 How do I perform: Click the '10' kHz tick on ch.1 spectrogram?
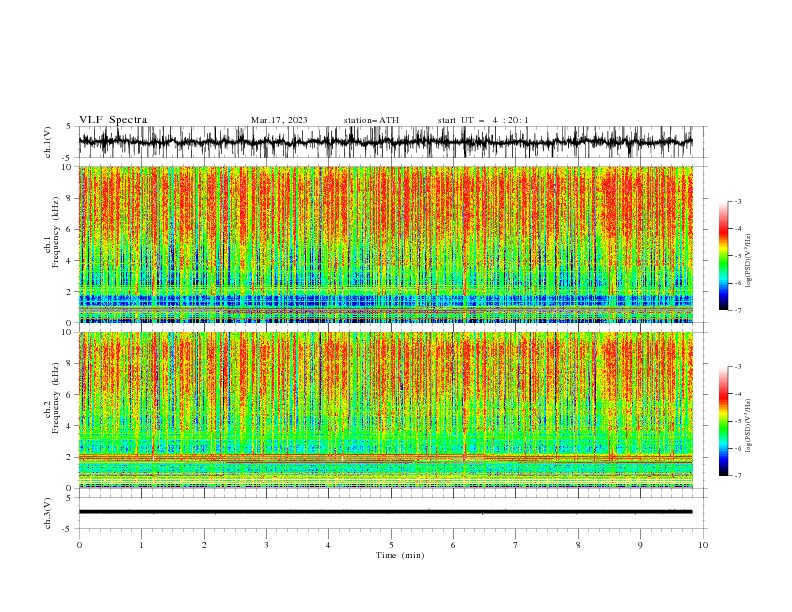(67, 167)
